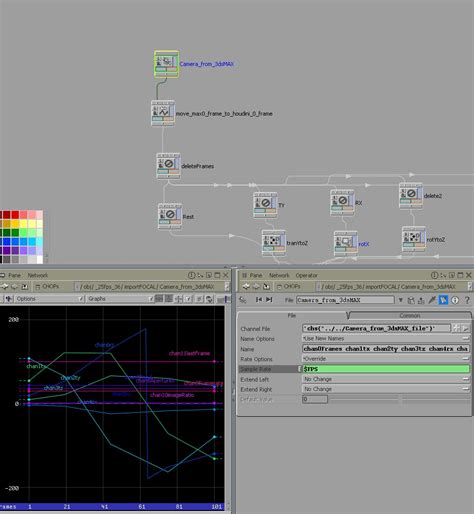Screen dimensions: 474x514
Task: Click the Default Value slider
Action: click(399, 399)
